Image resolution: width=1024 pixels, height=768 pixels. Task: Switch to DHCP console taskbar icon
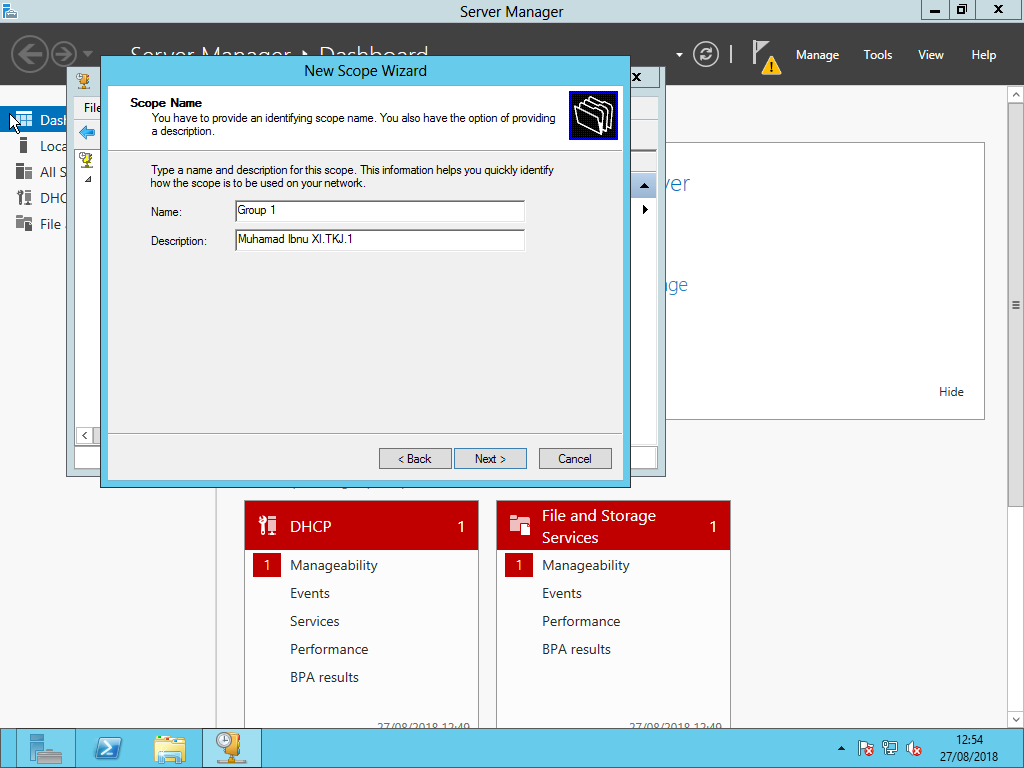click(232, 748)
